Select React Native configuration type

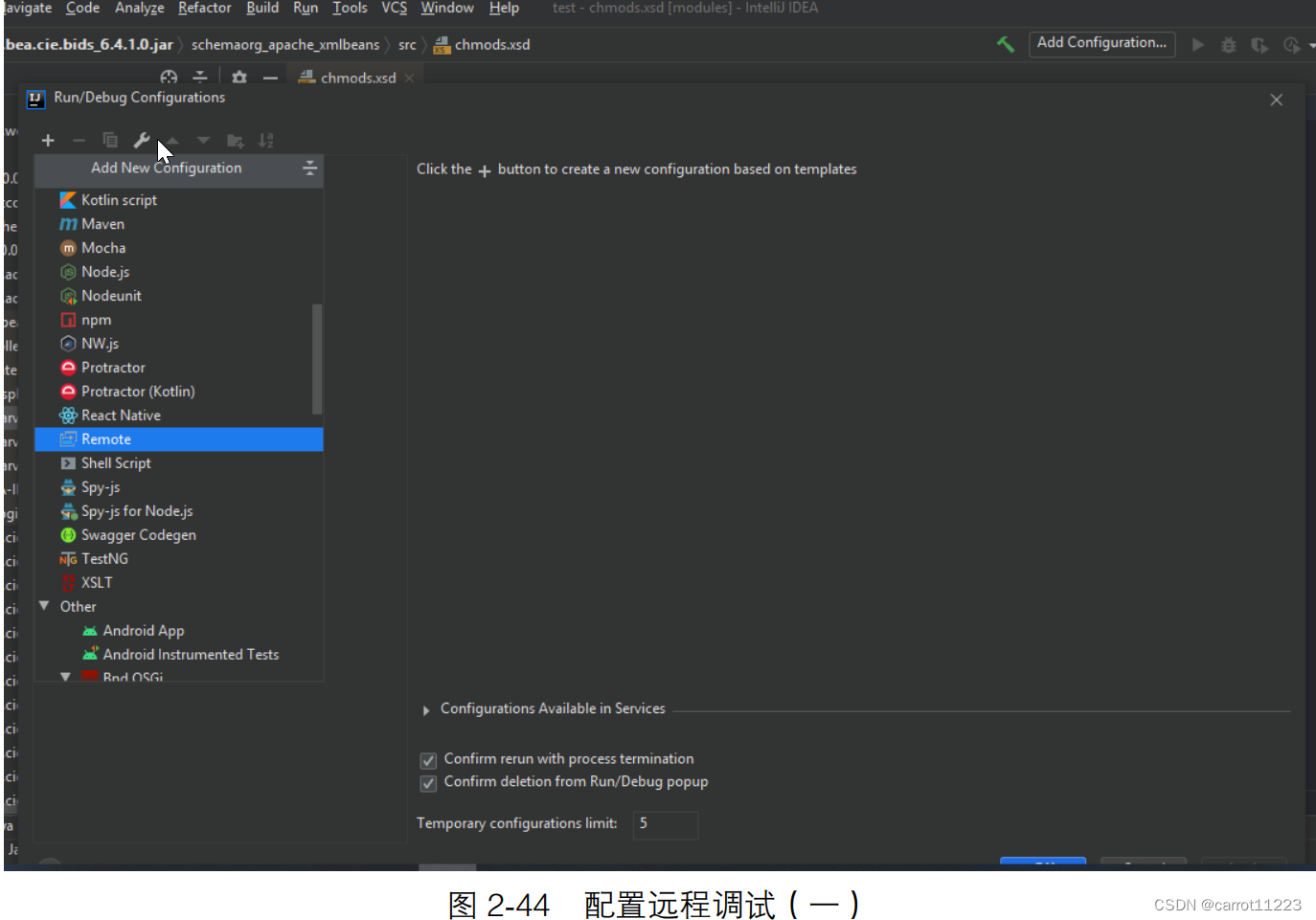tap(179, 415)
